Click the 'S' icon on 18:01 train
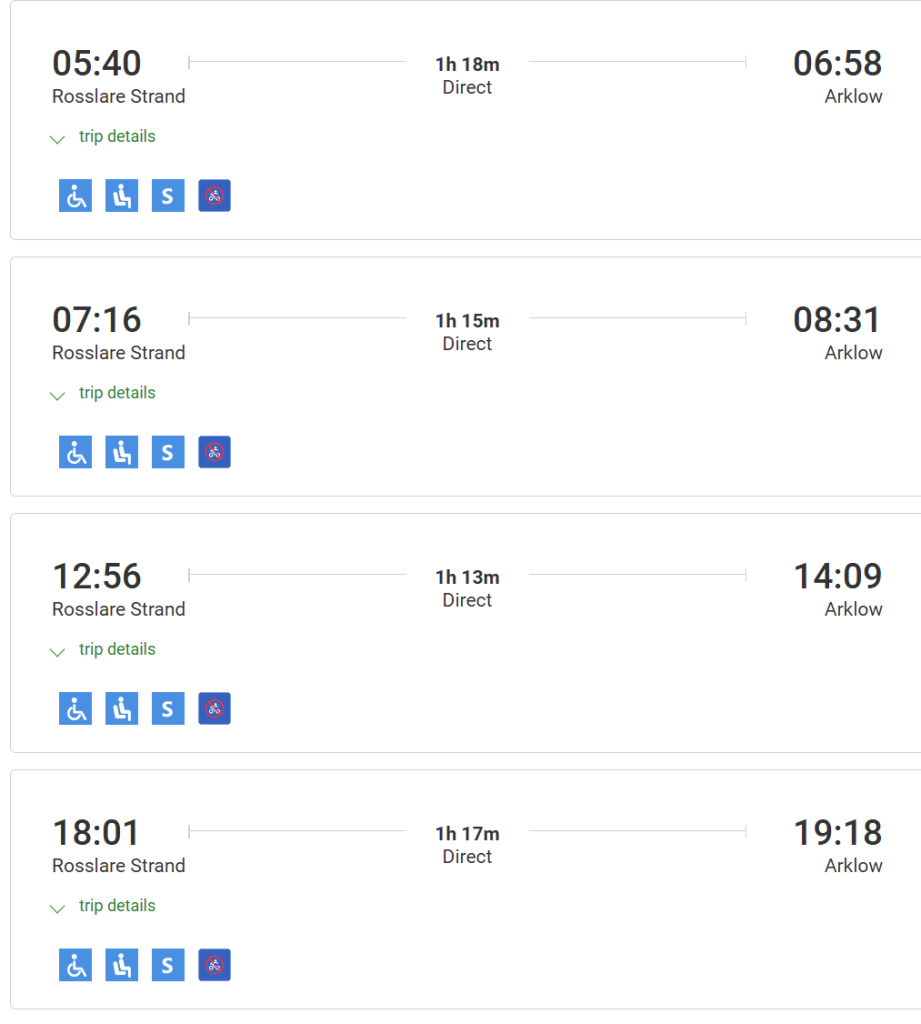 [167, 965]
